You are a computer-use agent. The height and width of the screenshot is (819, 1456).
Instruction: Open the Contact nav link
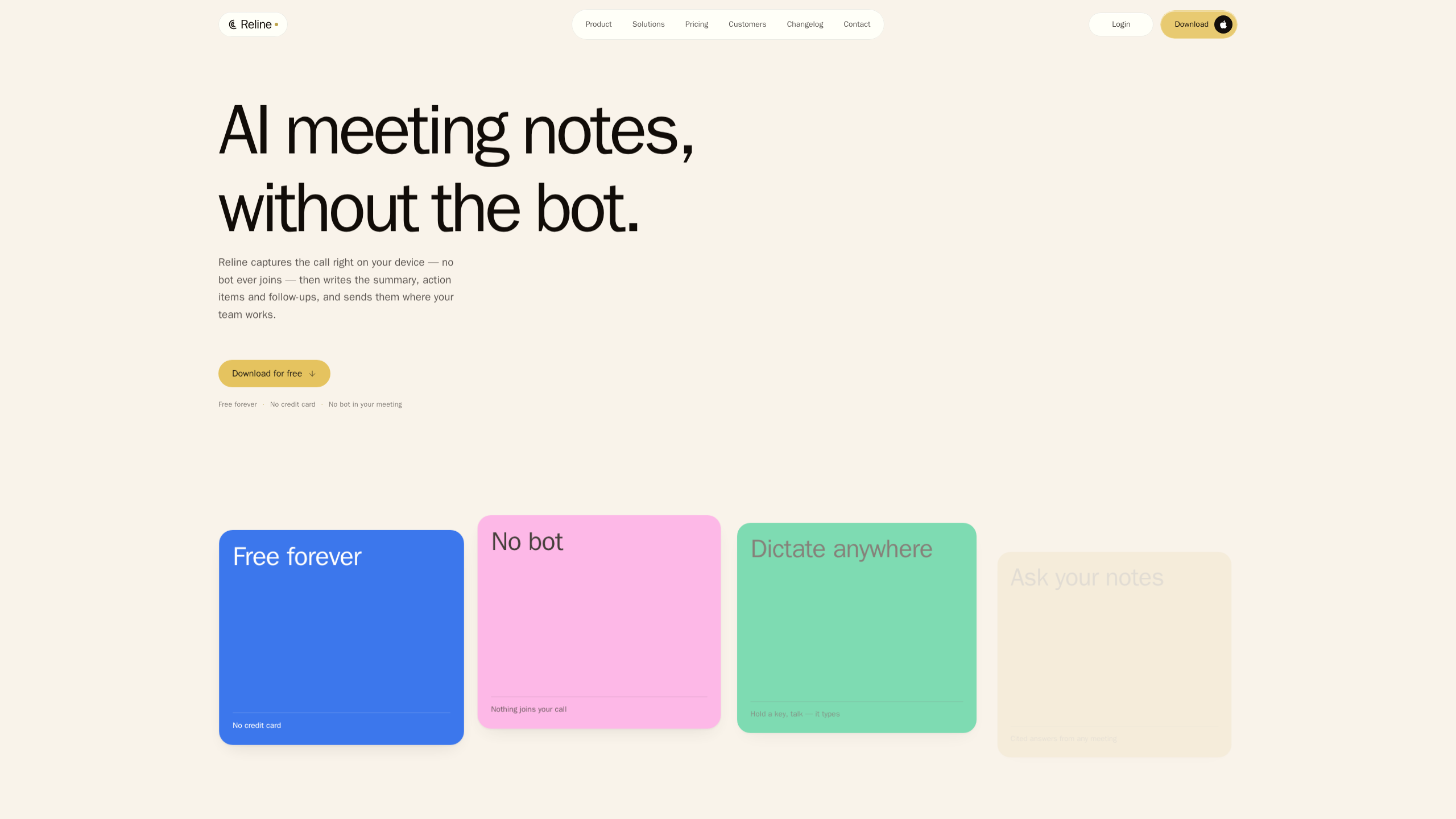[x=857, y=24]
